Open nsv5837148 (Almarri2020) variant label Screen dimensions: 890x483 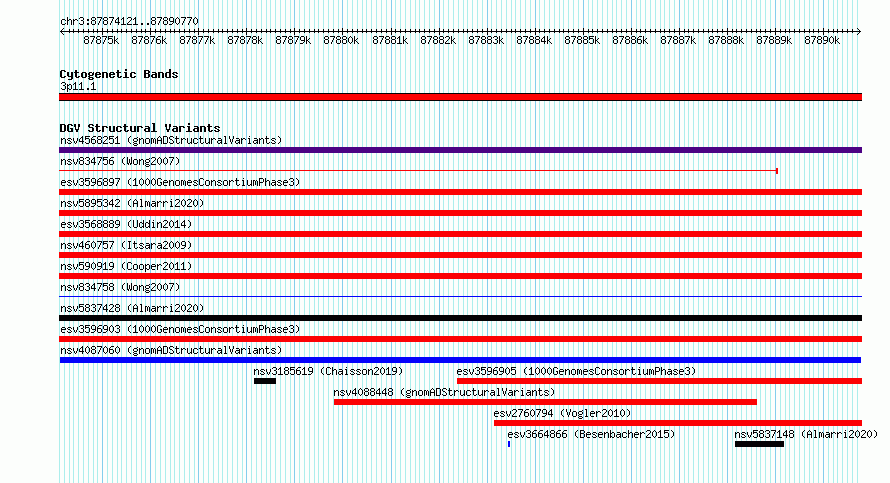[x=806, y=435]
